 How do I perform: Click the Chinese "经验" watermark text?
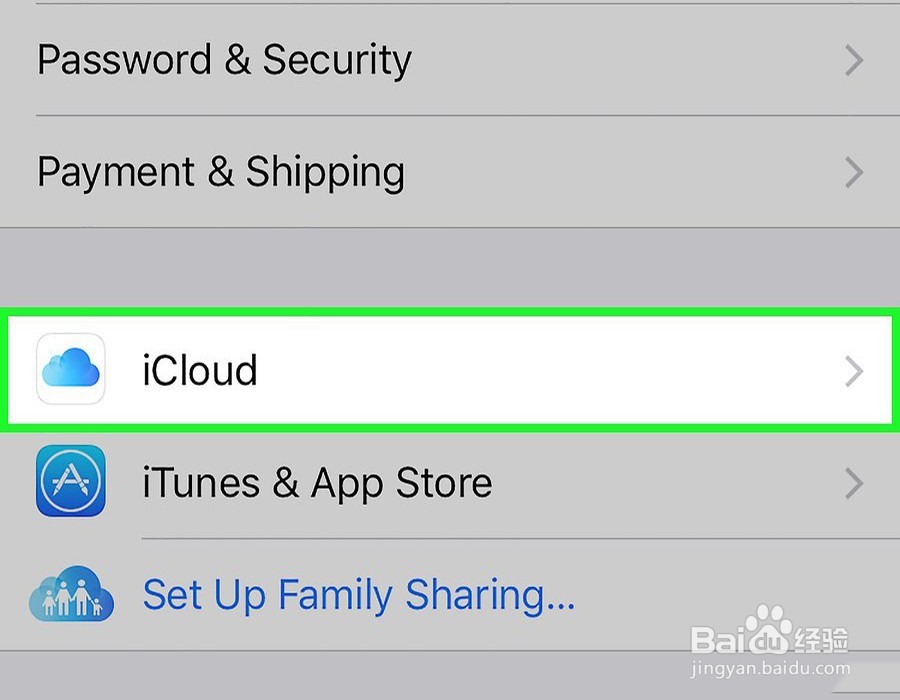click(822, 637)
